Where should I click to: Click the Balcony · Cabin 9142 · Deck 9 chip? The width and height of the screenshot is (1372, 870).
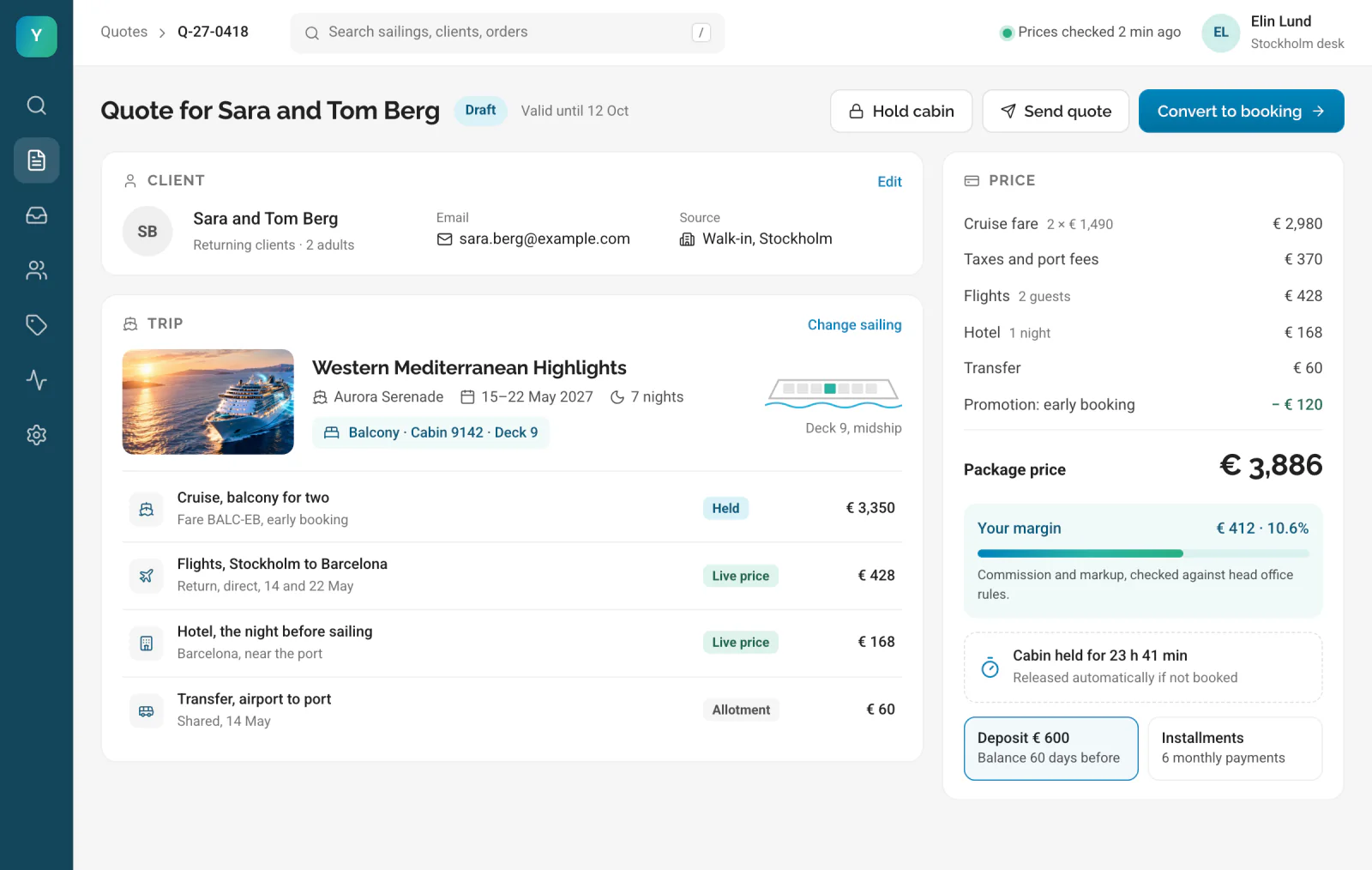(431, 432)
